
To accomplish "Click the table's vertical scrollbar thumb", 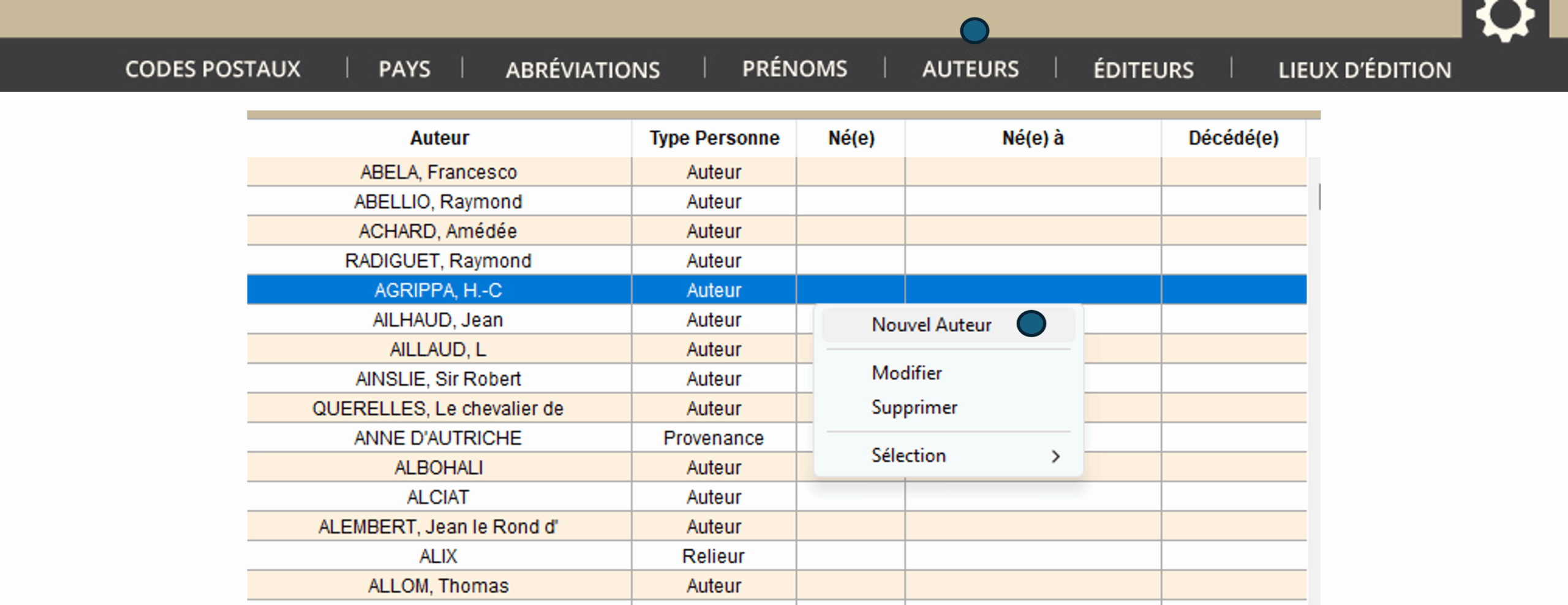I will [x=1319, y=196].
